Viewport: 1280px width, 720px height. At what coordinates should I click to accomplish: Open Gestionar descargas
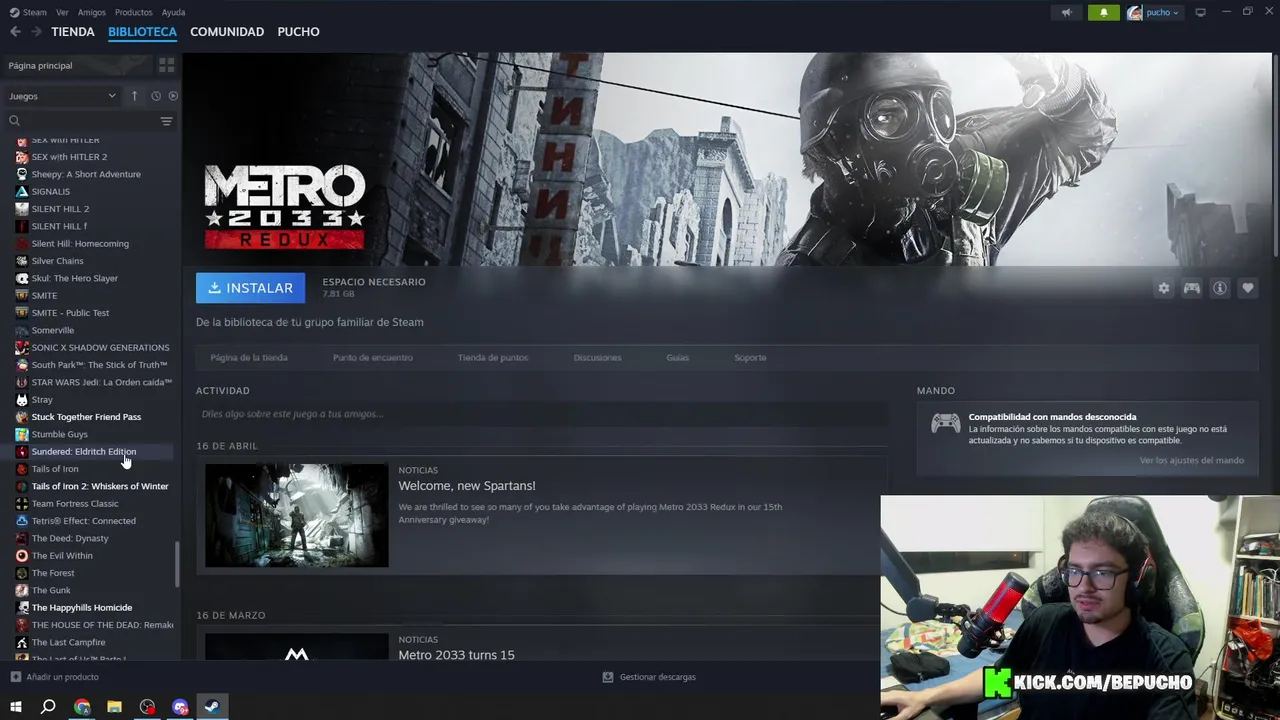coord(648,677)
